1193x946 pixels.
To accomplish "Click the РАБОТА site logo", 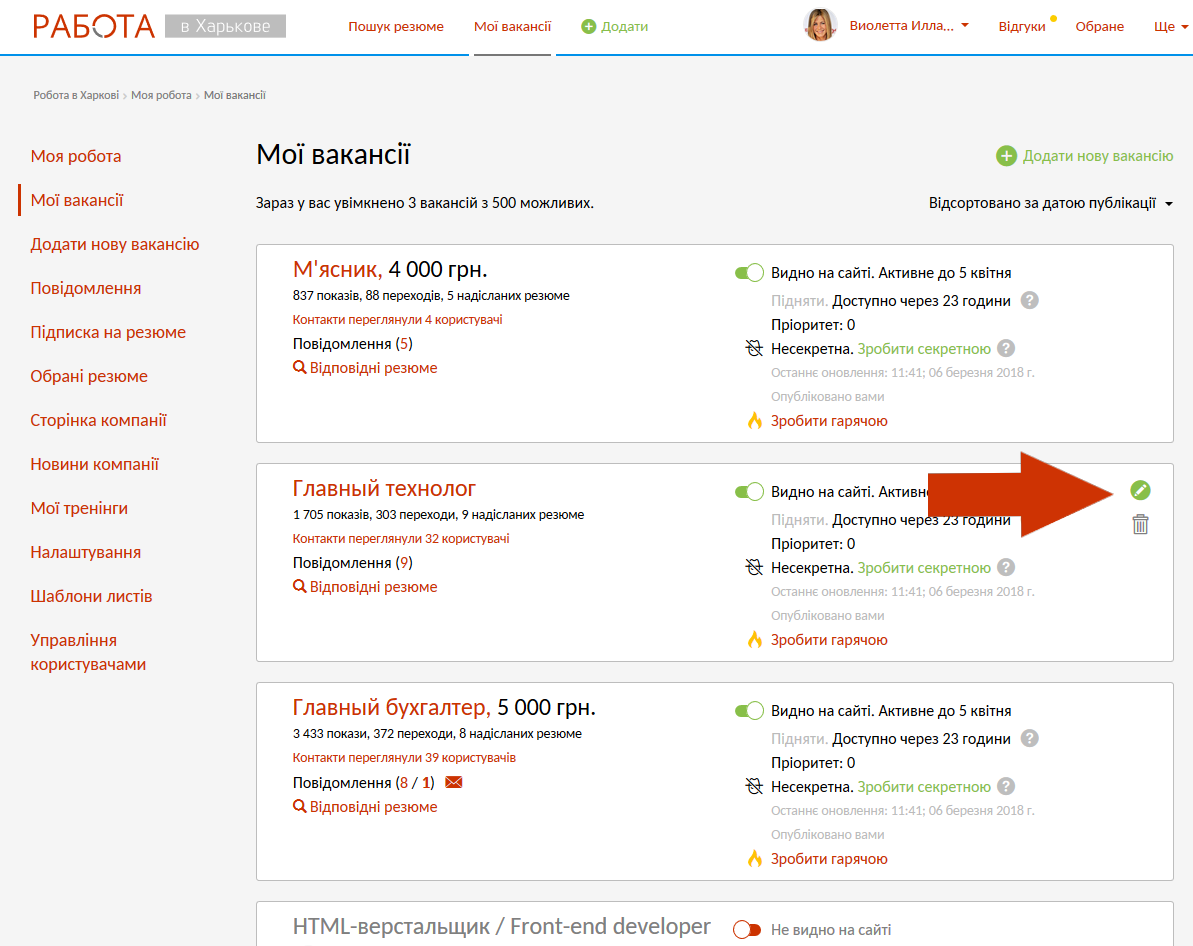I will (x=94, y=26).
